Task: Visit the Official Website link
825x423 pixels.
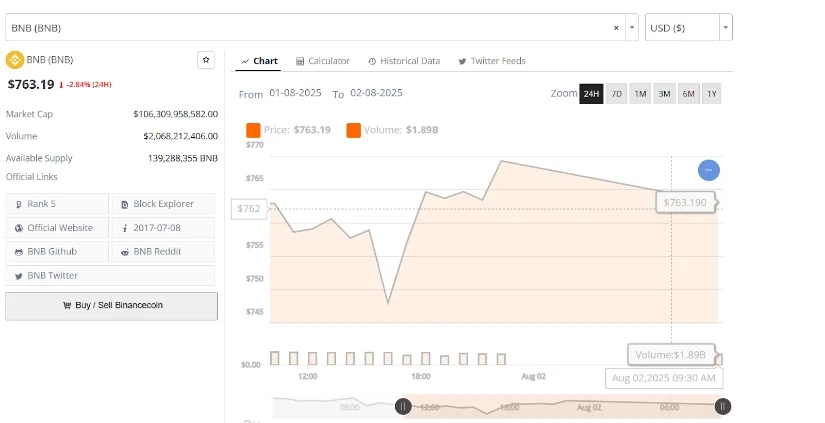Action: click(59, 228)
